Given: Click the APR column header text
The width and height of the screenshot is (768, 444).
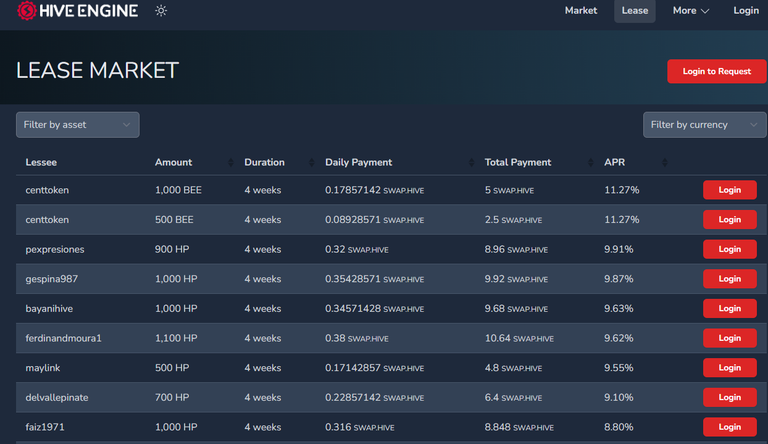Looking at the screenshot, I should pos(614,163).
